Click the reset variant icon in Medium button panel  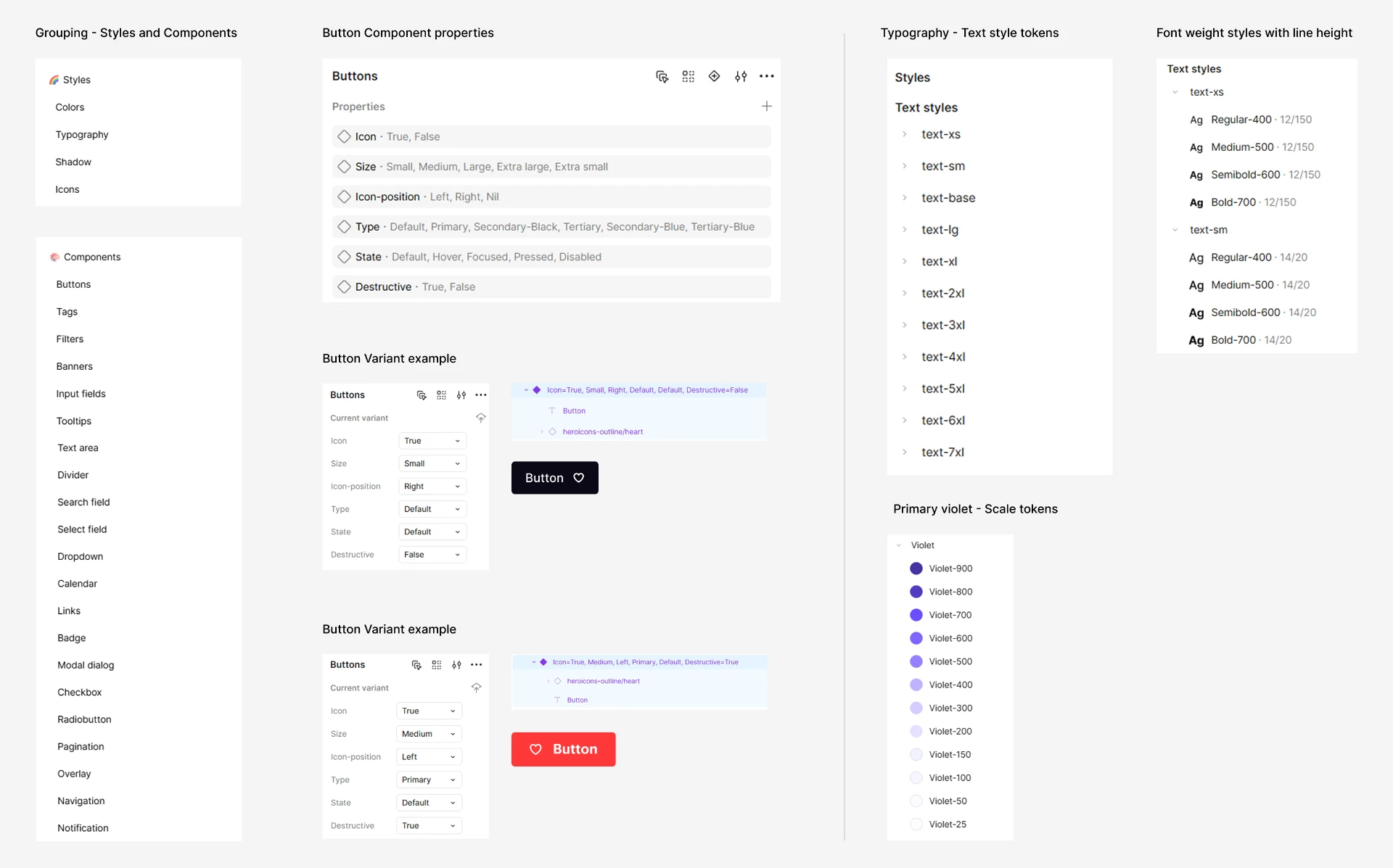[x=476, y=687]
